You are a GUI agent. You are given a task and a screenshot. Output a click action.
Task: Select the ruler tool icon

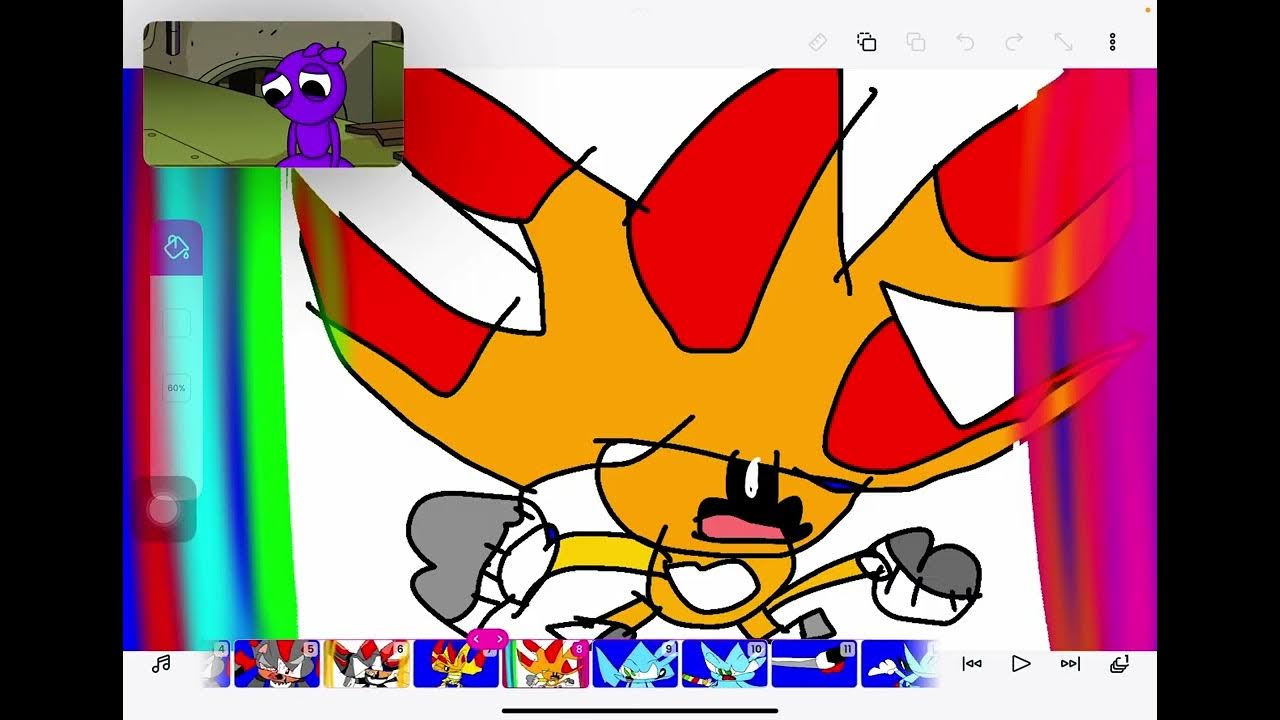pos(817,42)
